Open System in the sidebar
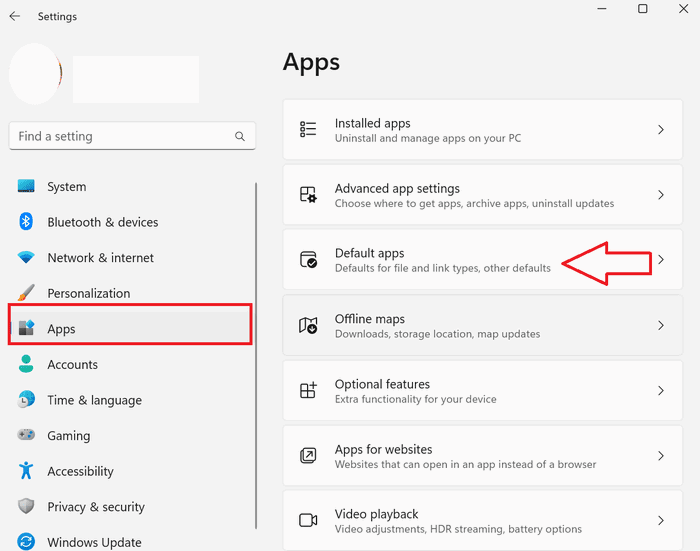The image size is (700, 551). (130, 186)
